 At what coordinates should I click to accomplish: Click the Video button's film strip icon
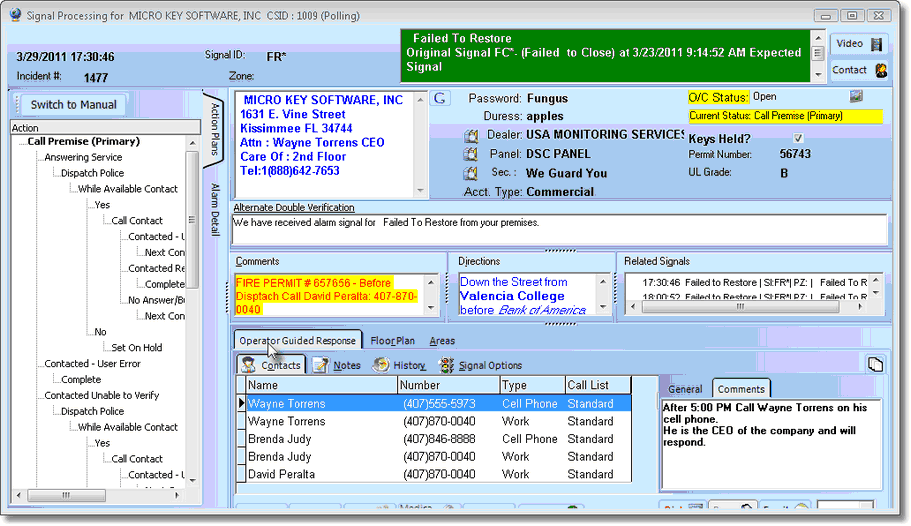(876, 44)
